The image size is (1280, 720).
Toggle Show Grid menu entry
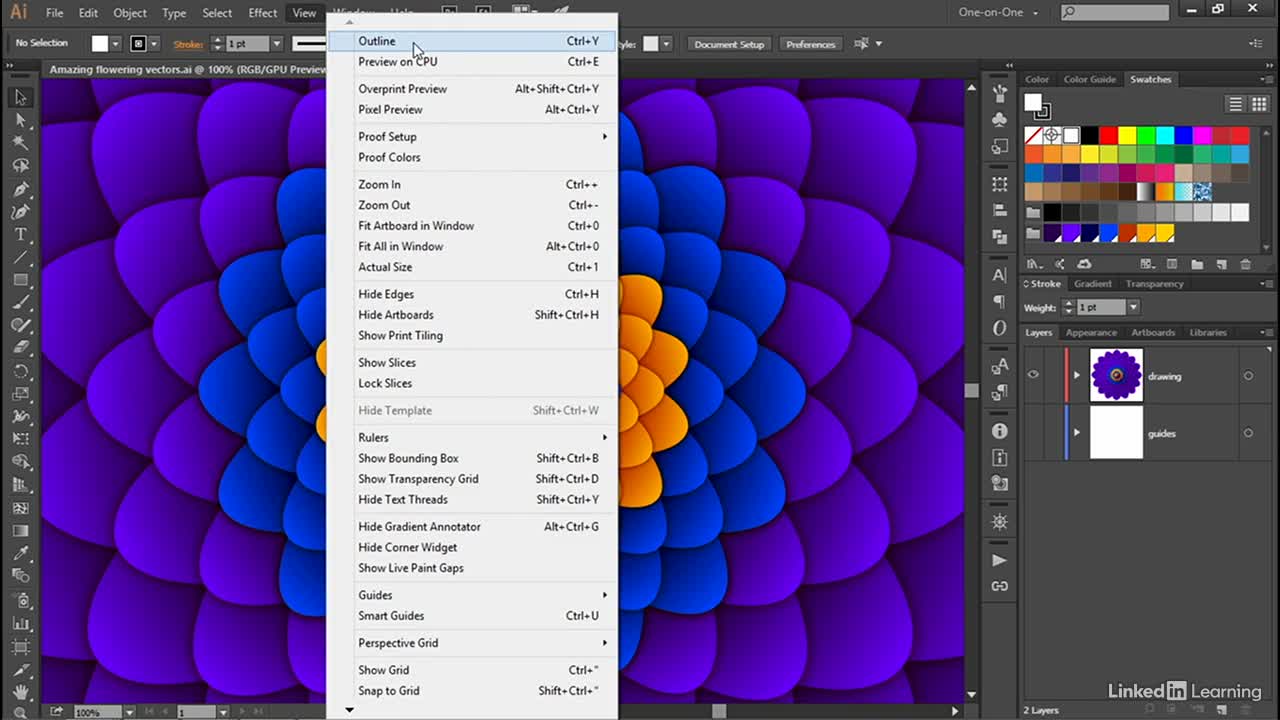coord(472,670)
